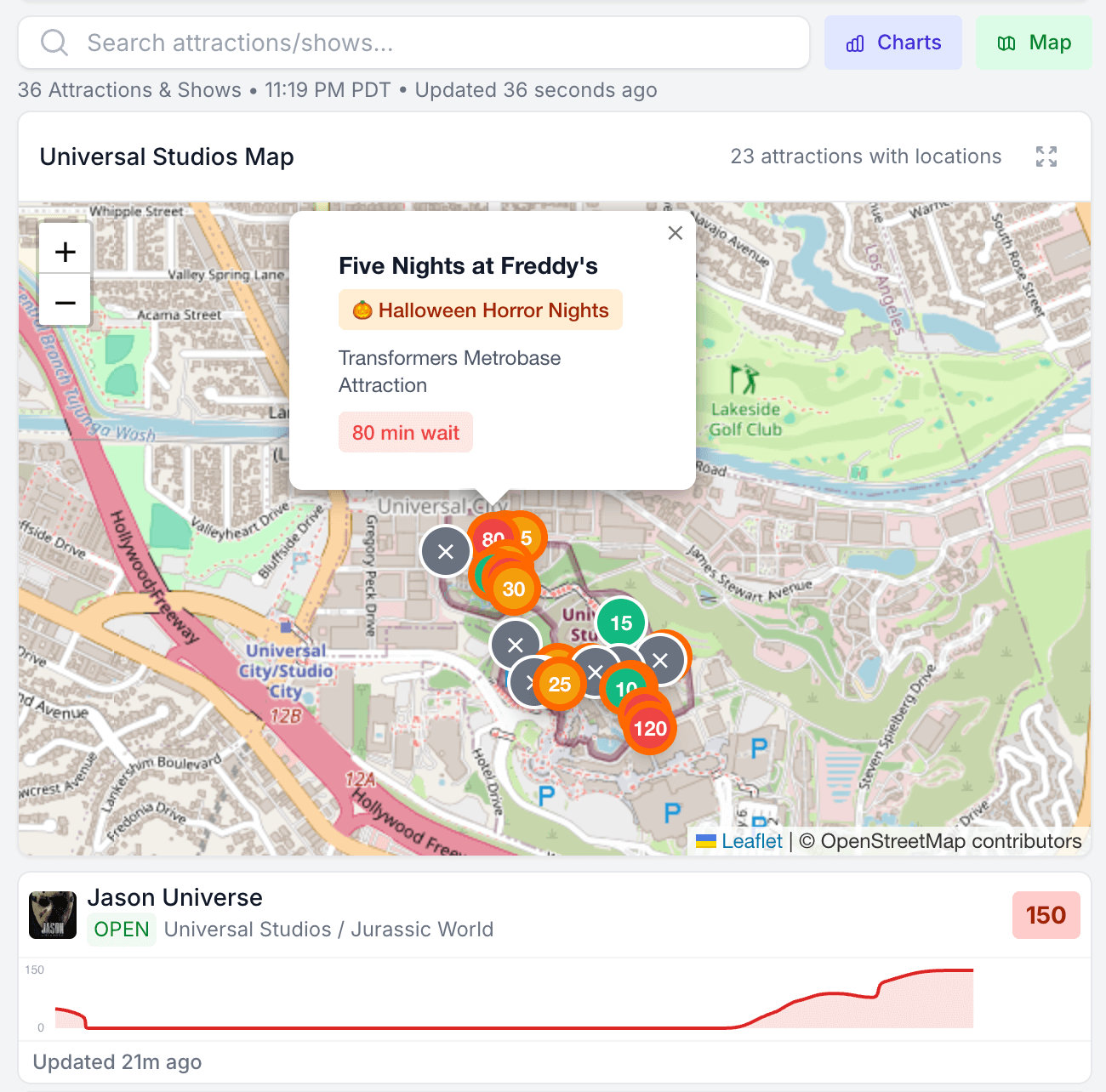1106x1092 pixels.
Task: Click the 150 wait time badge
Action: click(x=1046, y=915)
